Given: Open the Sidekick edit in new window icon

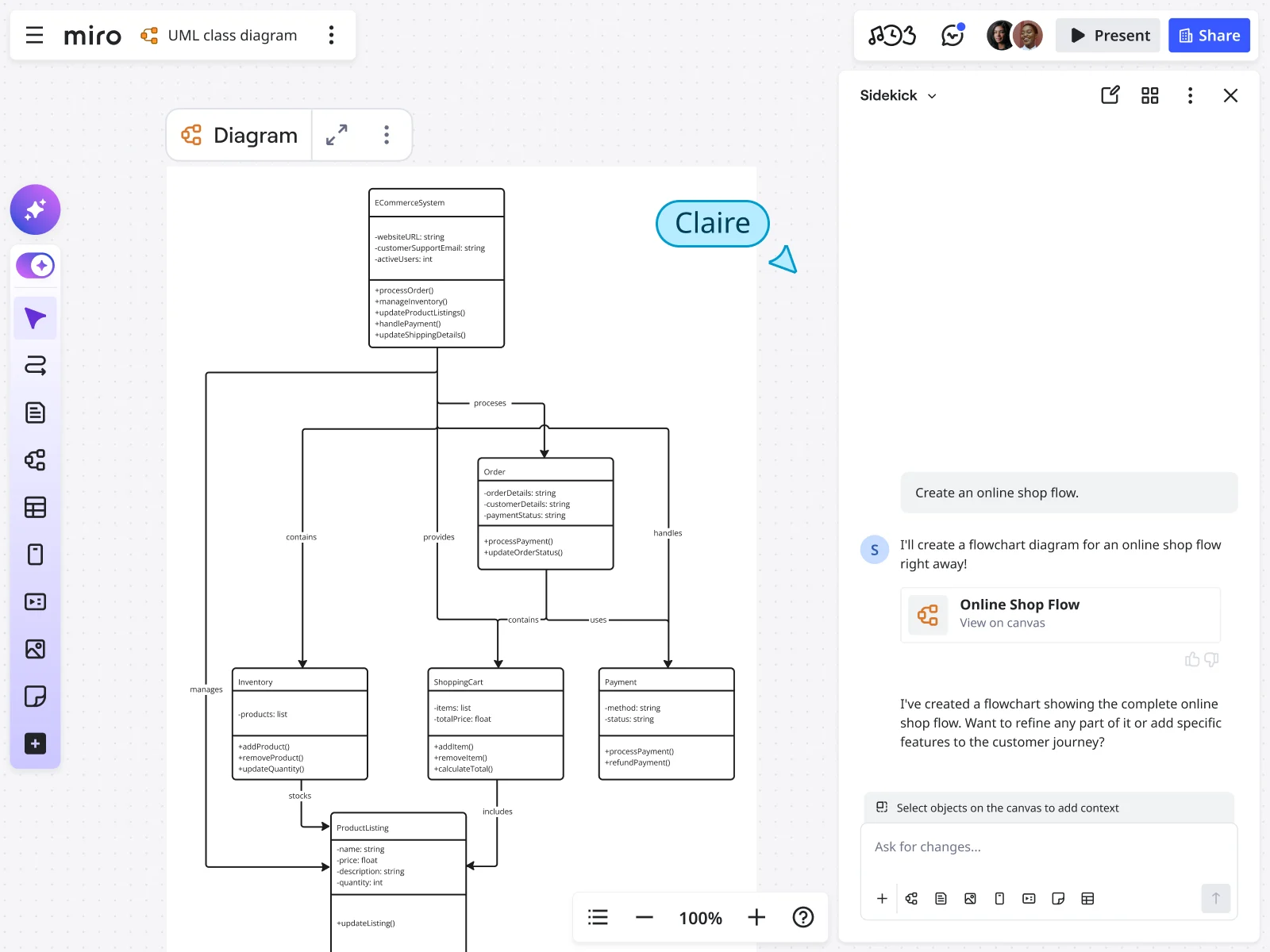Looking at the screenshot, I should pos(1110,94).
